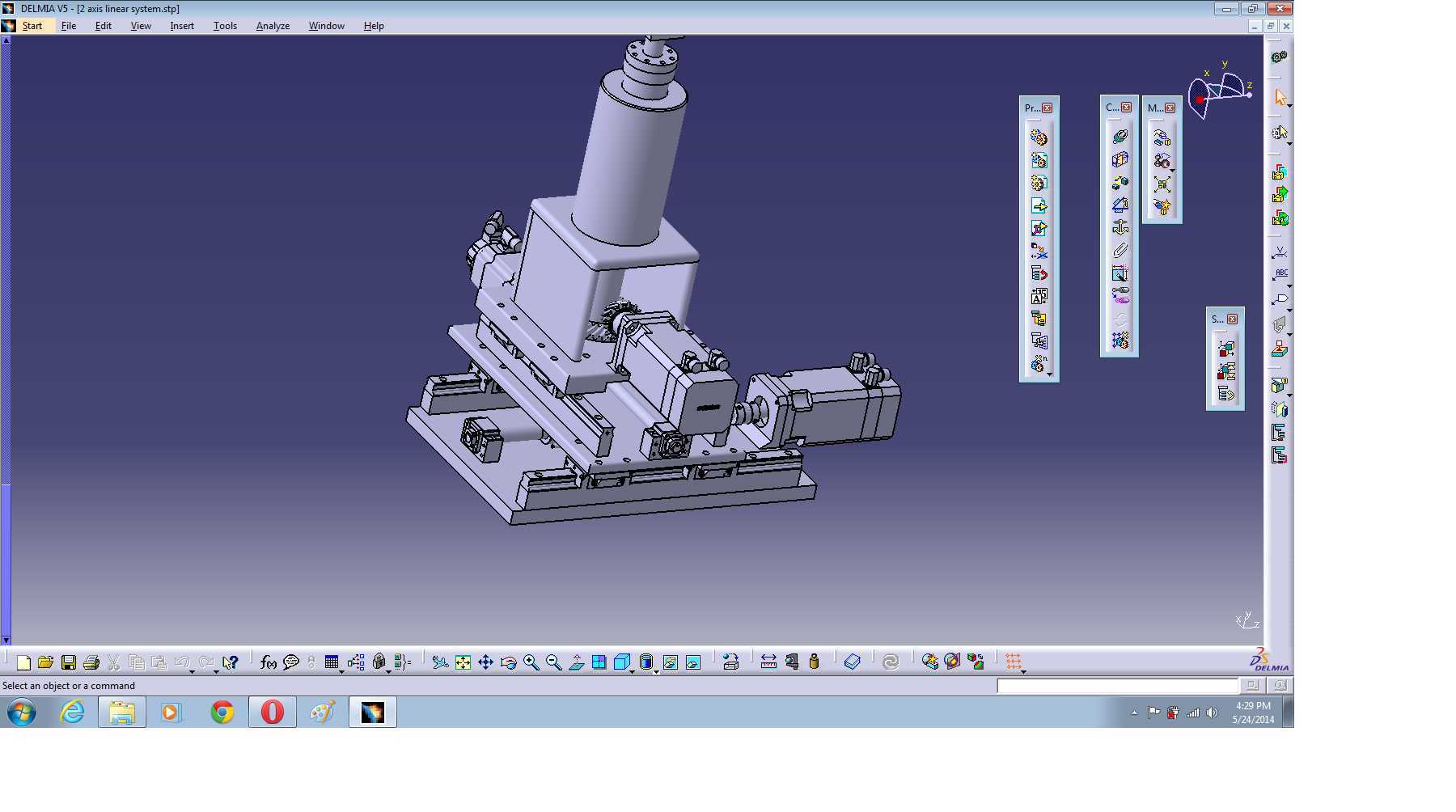Click the anchor Fix Component icon
Viewport: 1456px width, 812px height.
1120,227
